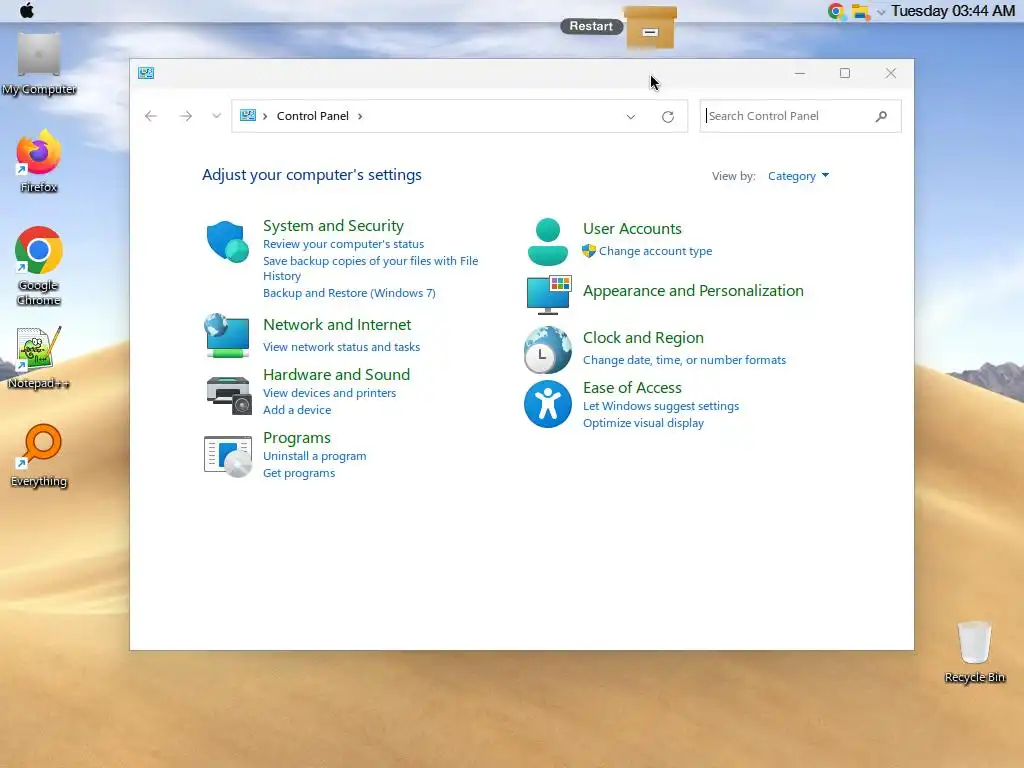The width and height of the screenshot is (1024, 768).
Task: Open View network status and tasks
Action: 342,347
